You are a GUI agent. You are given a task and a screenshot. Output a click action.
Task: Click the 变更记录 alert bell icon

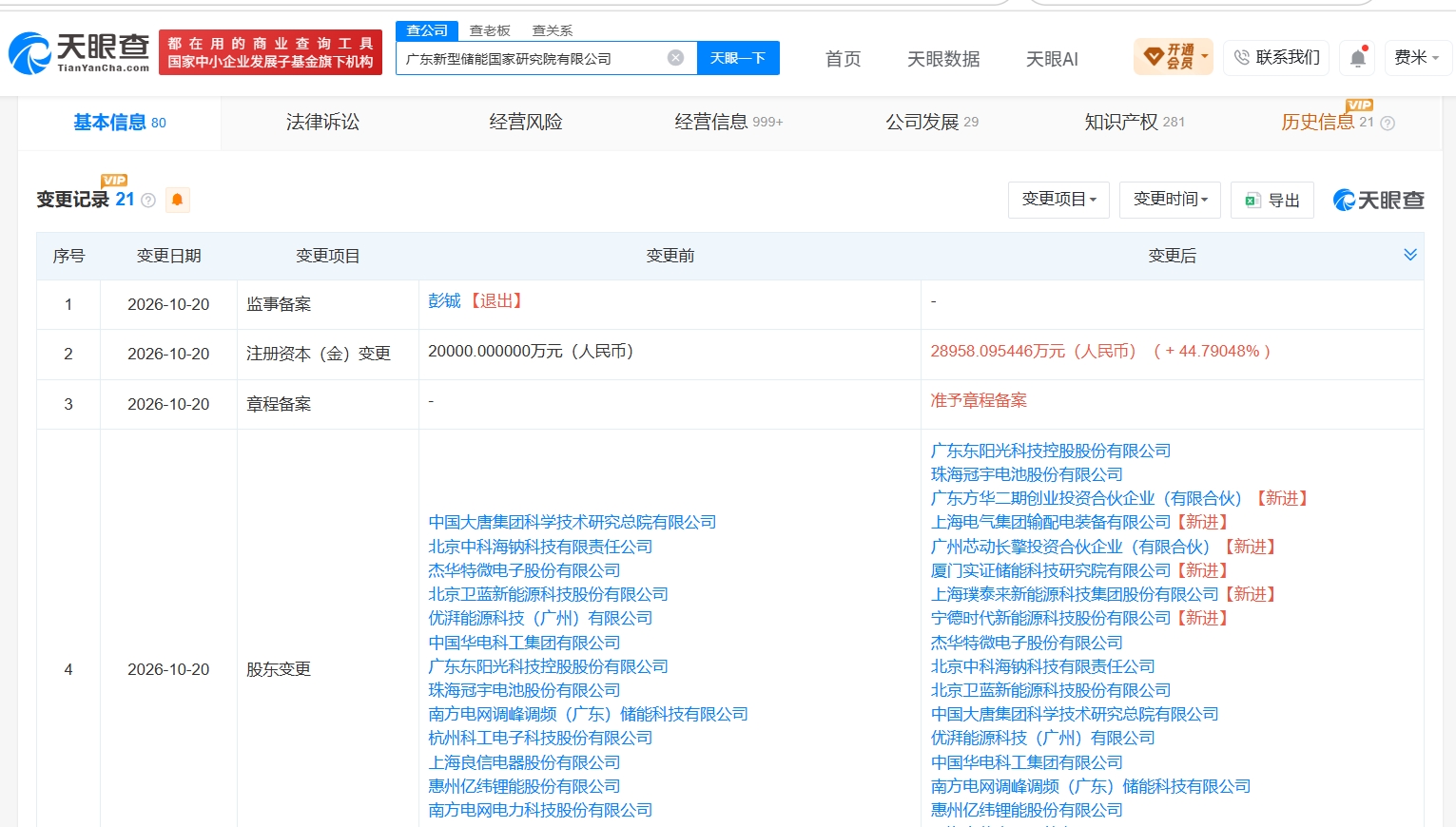point(177,200)
